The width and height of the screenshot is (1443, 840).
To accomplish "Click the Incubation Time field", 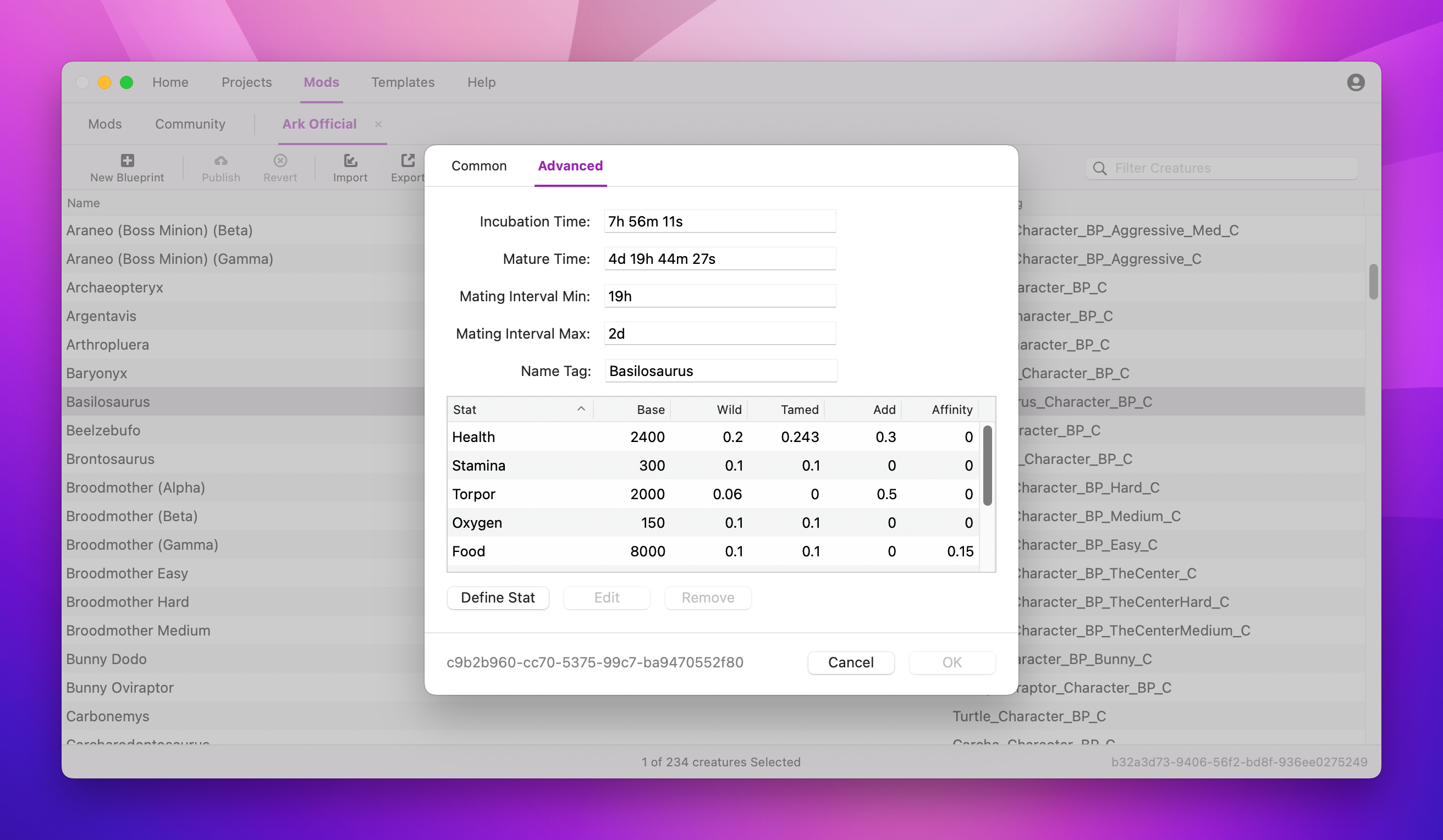I will point(720,222).
